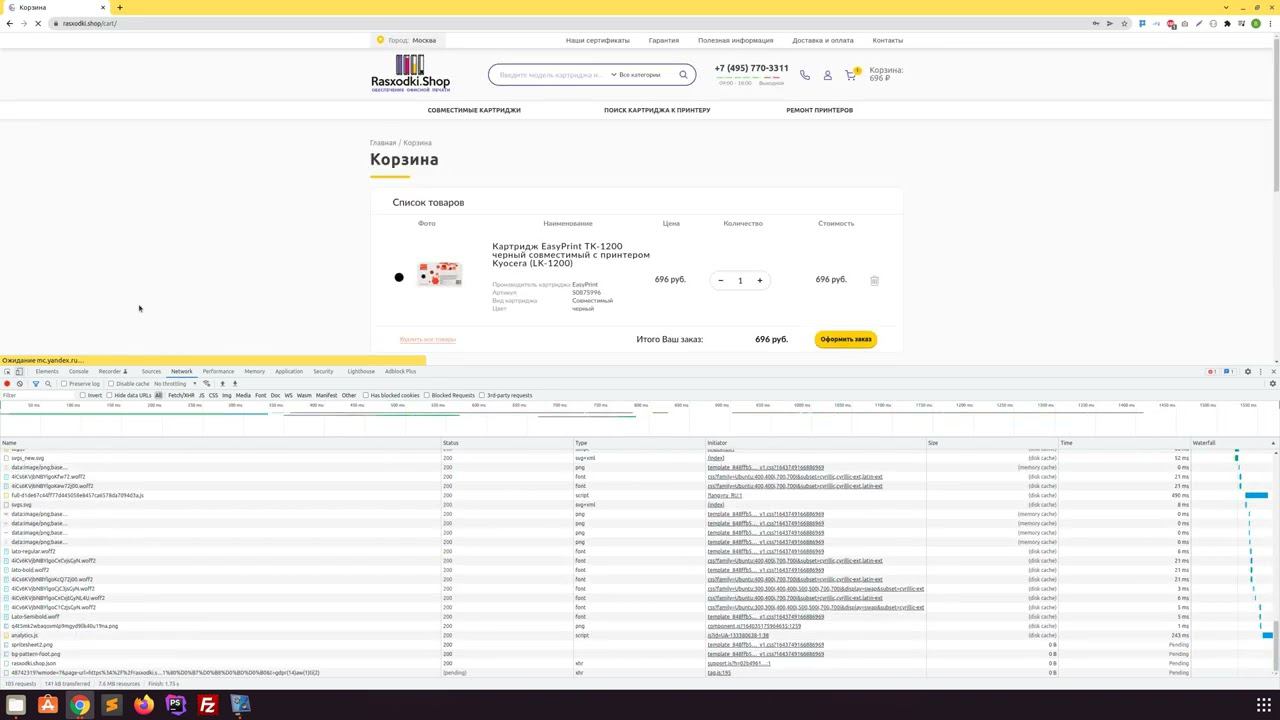This screenshot has height=720, width=1280.
Task: Open network conditions icon
Action: tap(207, 384)
